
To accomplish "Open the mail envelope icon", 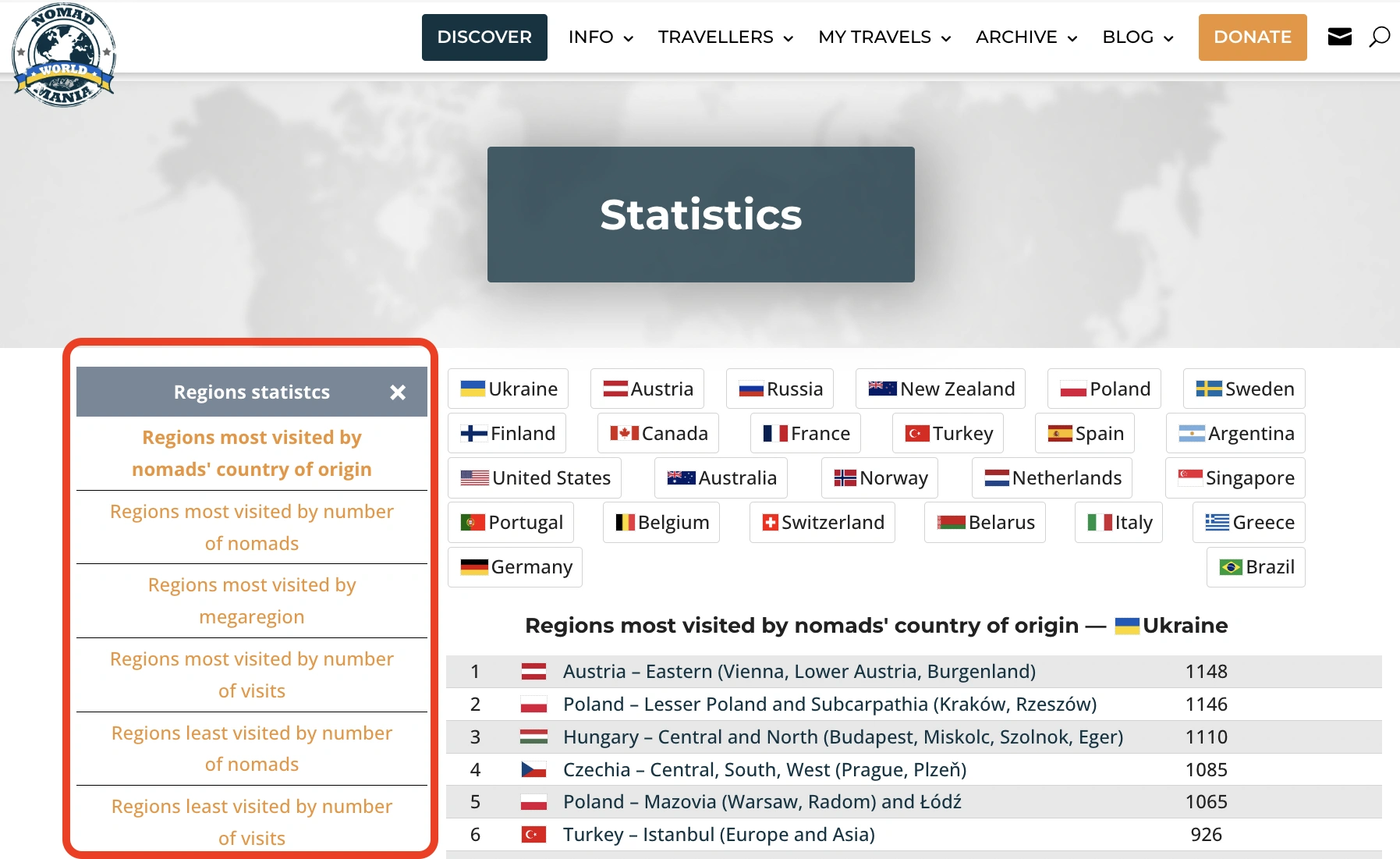I will [1339, 37].
